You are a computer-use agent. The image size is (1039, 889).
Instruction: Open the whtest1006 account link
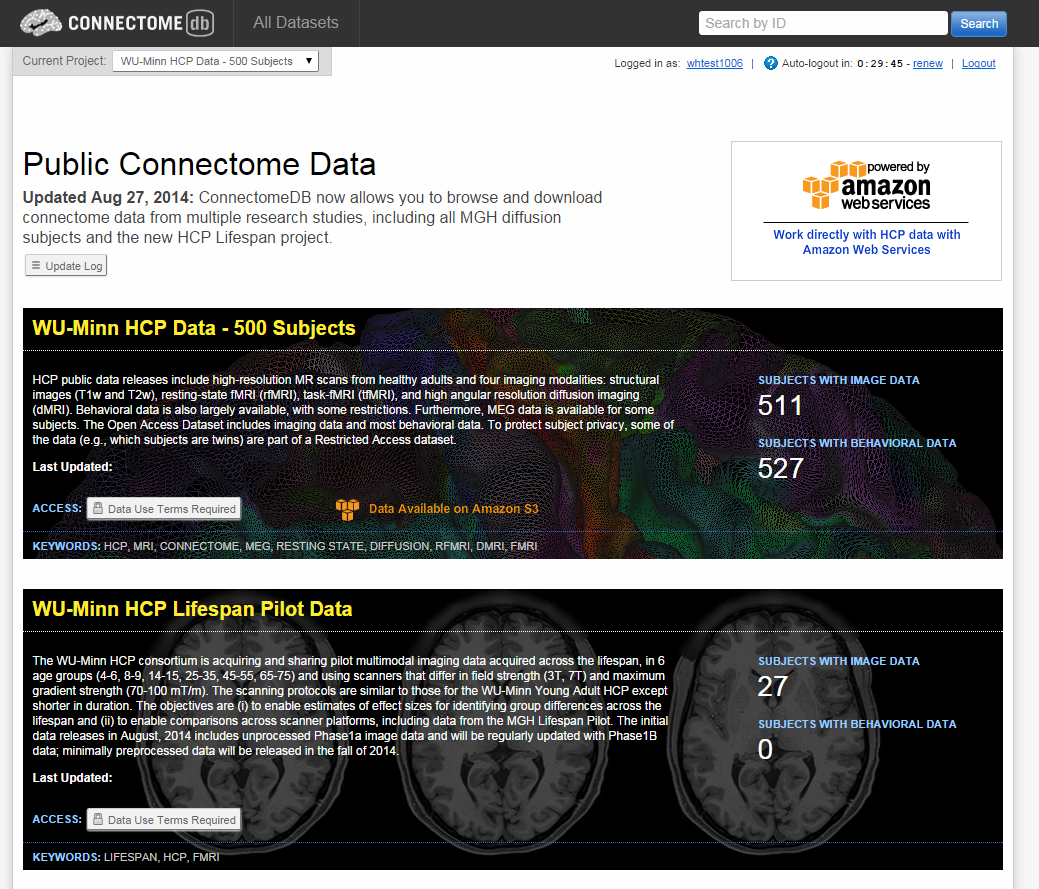tap(713, 63)
